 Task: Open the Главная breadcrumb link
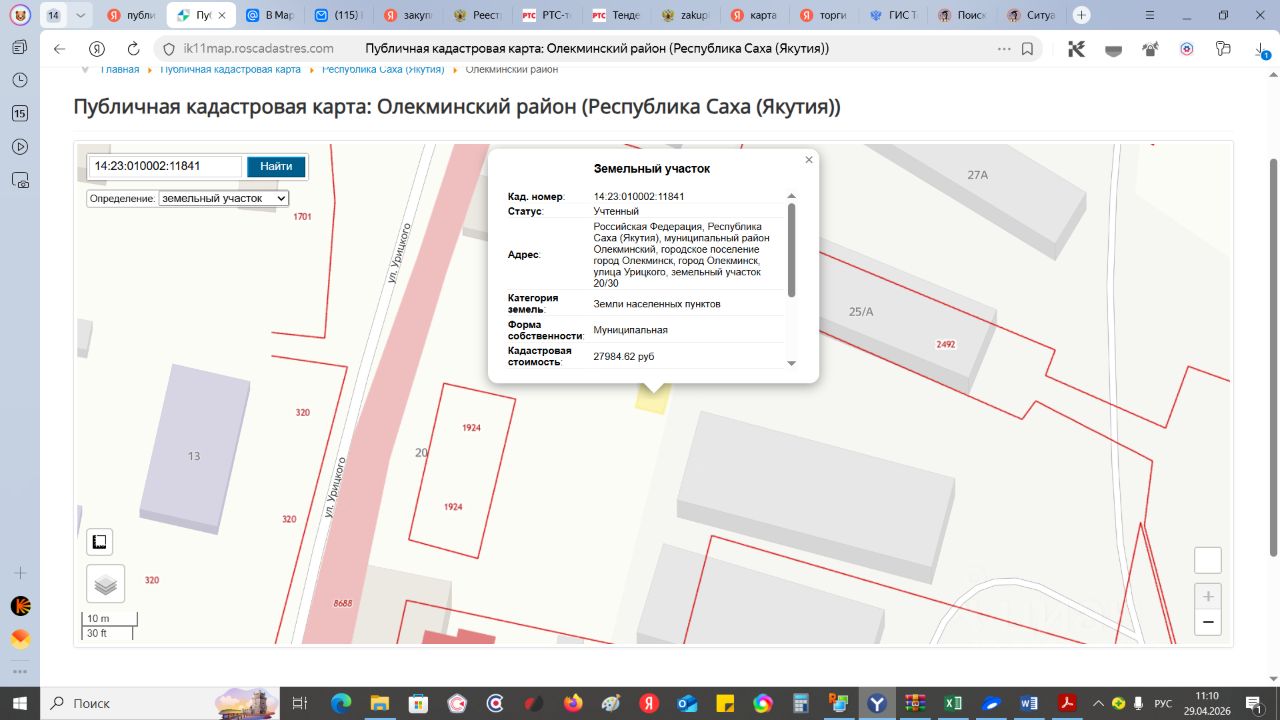(x=119, y=70)
